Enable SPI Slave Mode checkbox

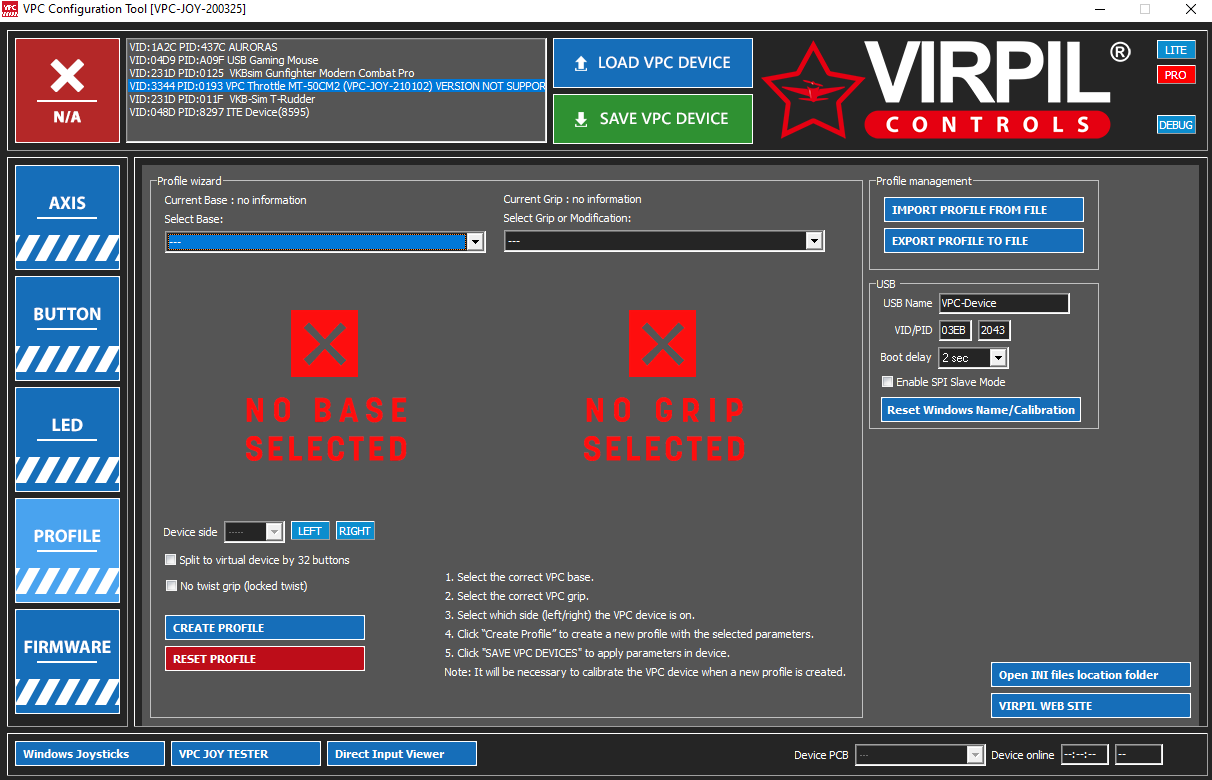(x=887, y=382)
